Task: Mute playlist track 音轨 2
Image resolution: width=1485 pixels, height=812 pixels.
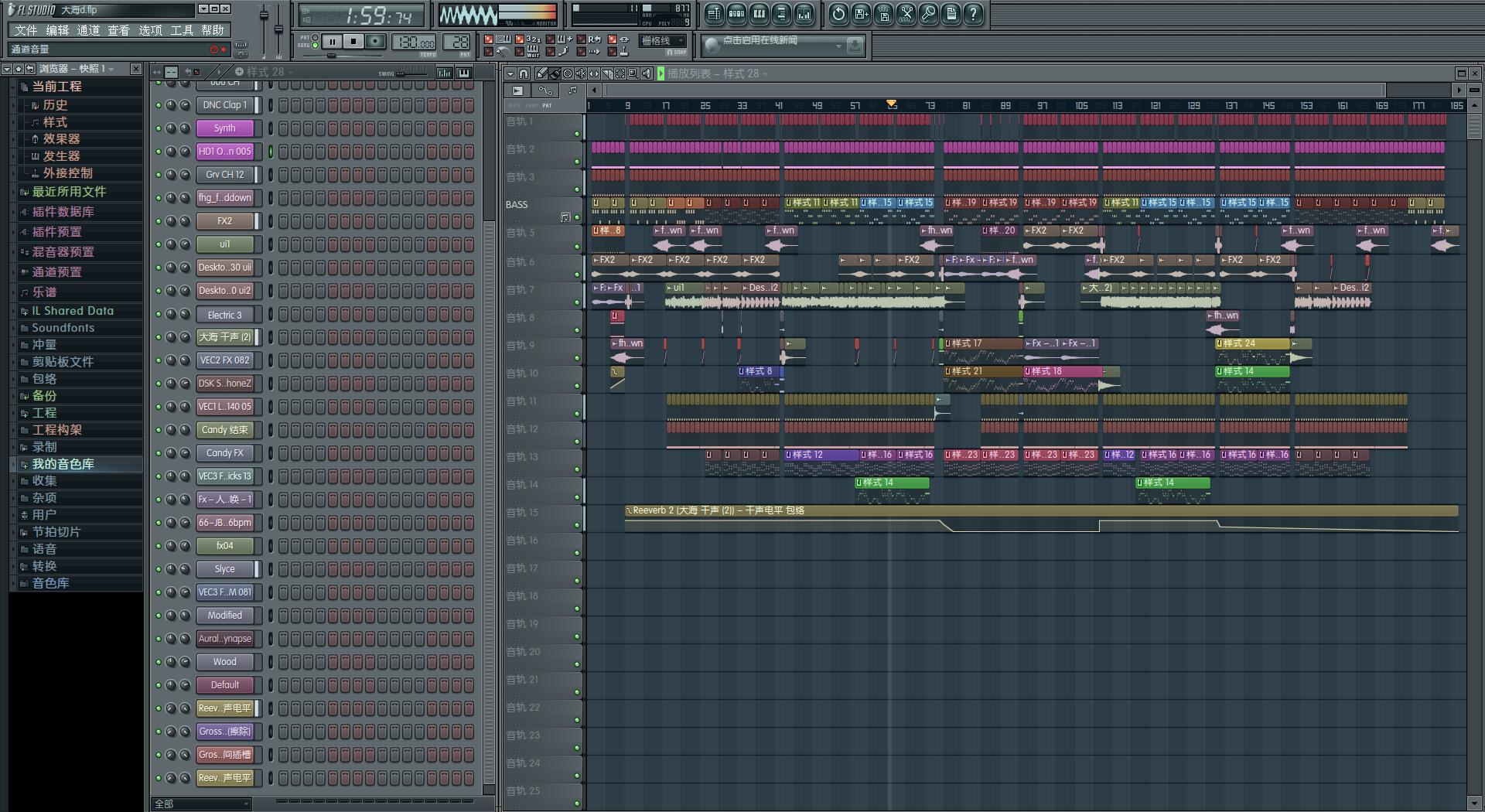Action: pyautogui.click(x=577, y=162)
